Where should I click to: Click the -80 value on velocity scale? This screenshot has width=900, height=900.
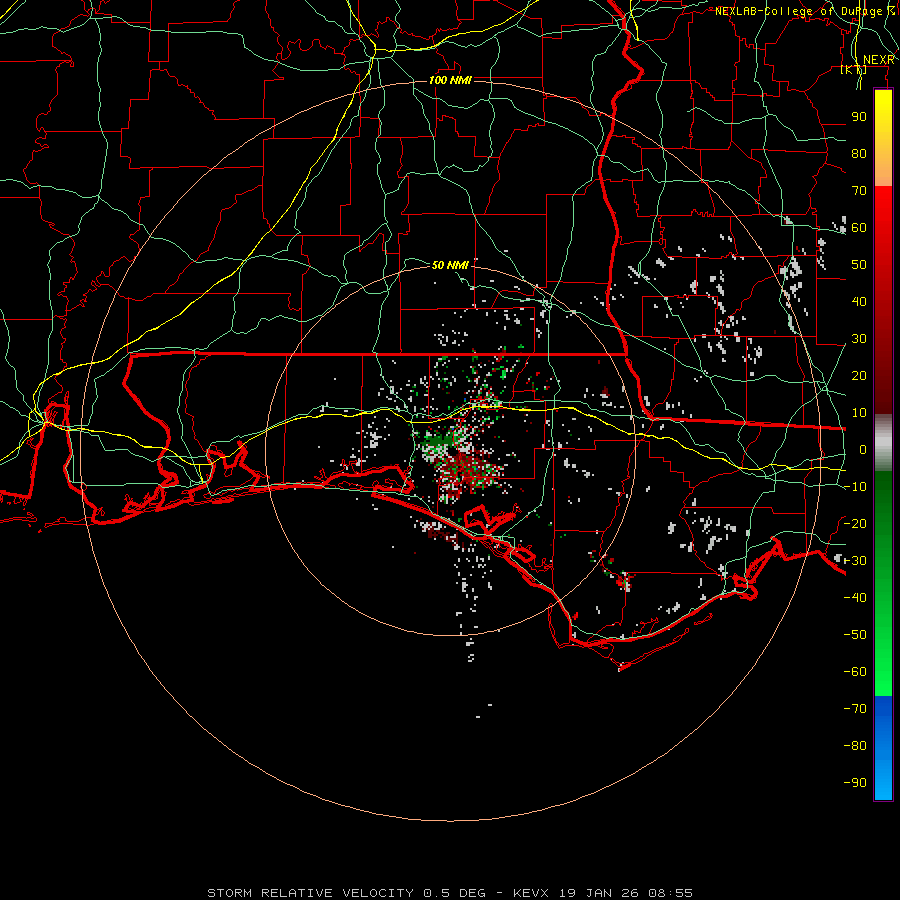(855, 746)
